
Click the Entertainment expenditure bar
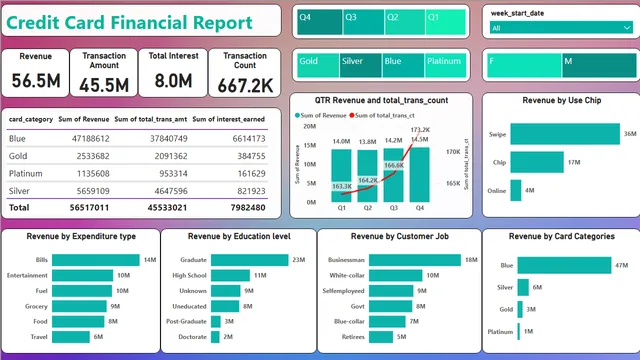point(82,276)
